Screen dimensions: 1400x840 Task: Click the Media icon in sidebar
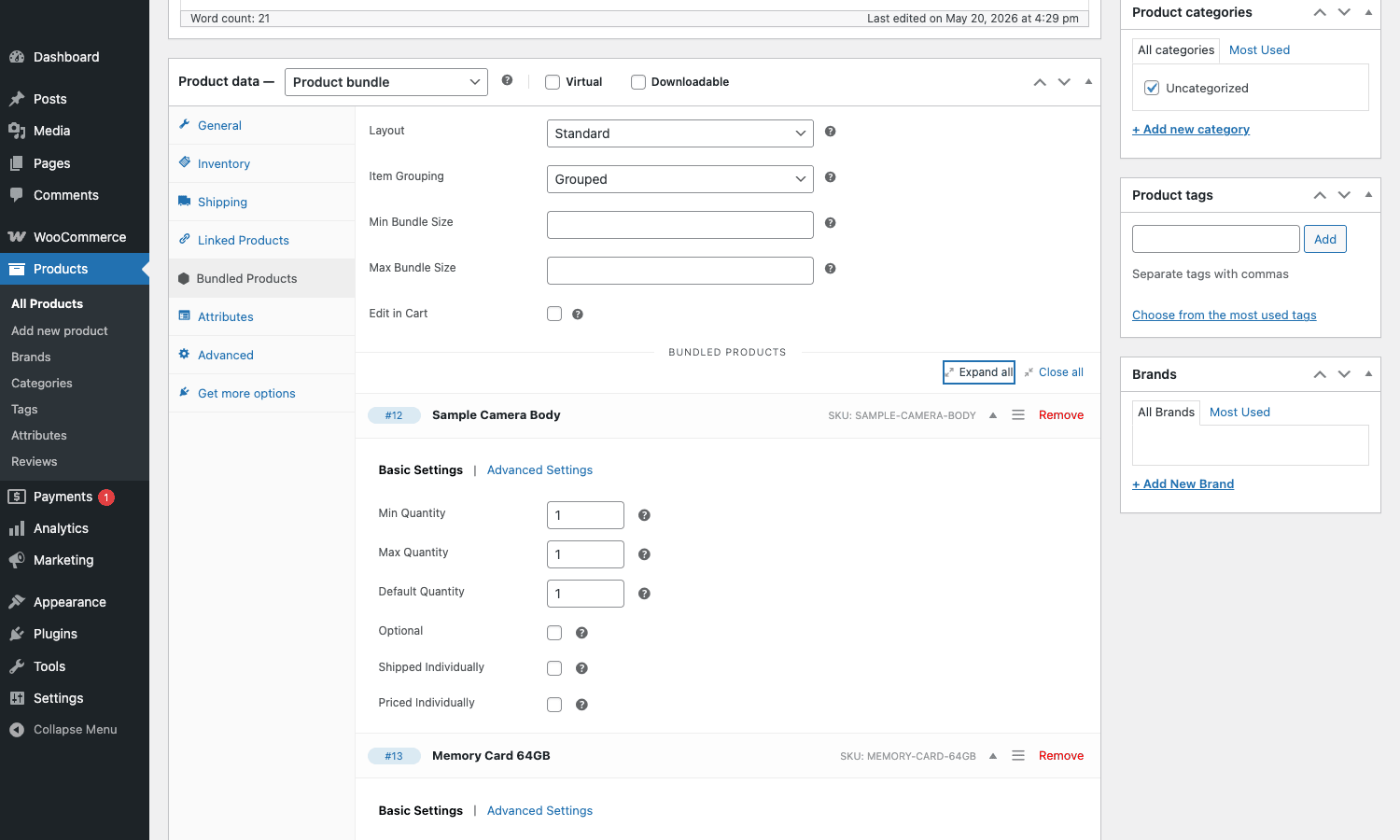pos(17,131)
